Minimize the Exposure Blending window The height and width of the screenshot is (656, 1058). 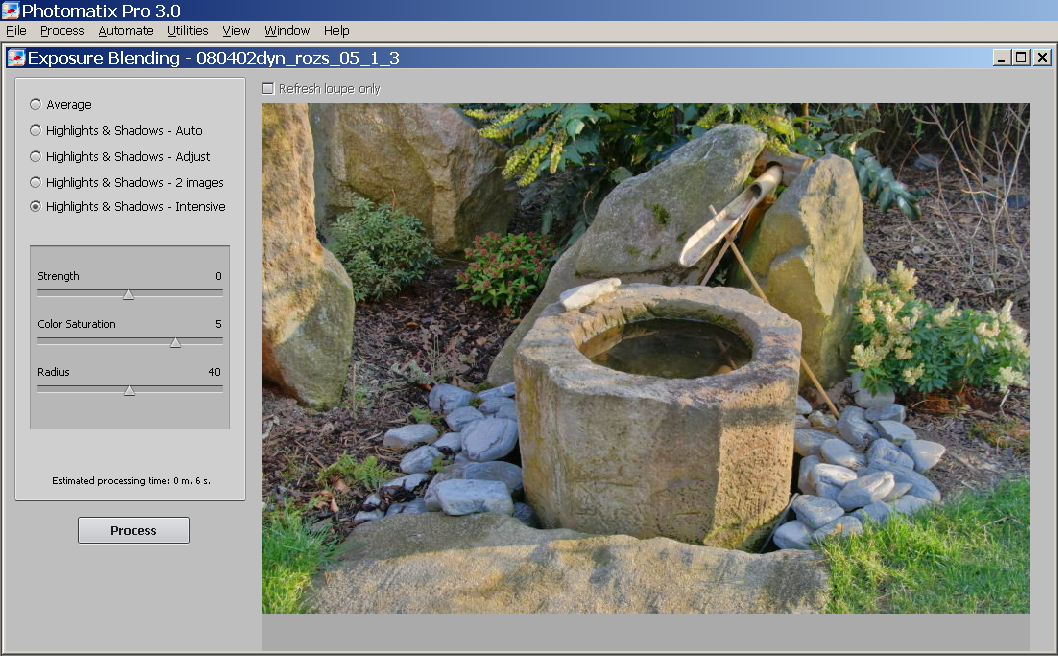[1002, 58]
